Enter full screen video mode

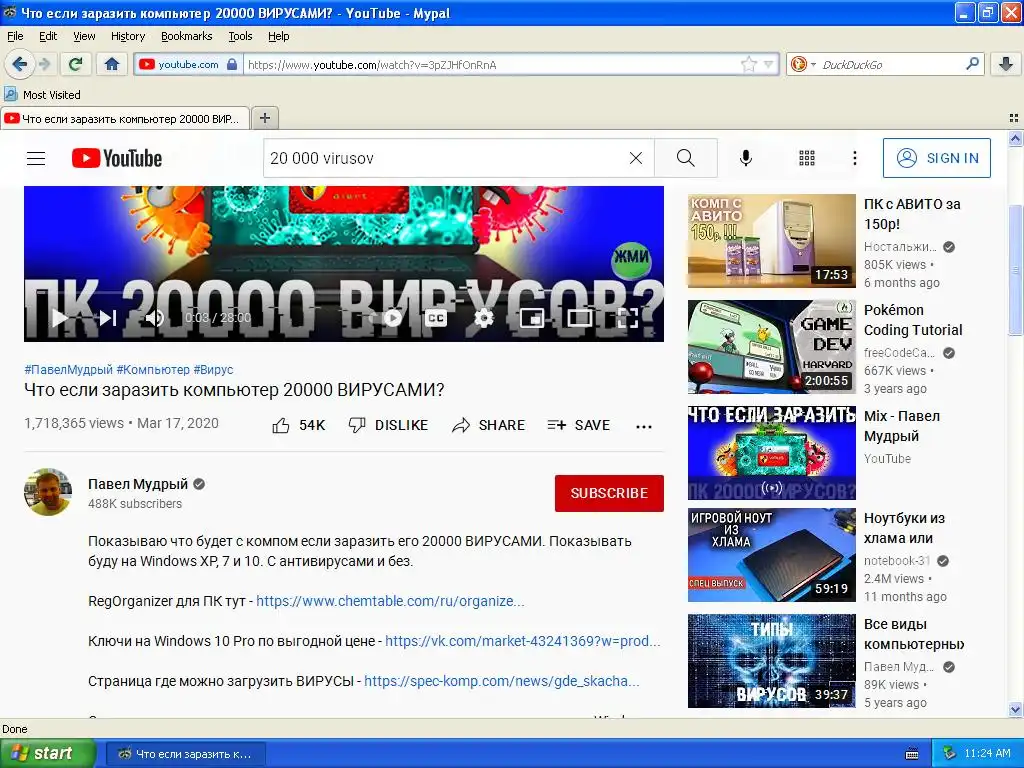[x=628, y=318]
